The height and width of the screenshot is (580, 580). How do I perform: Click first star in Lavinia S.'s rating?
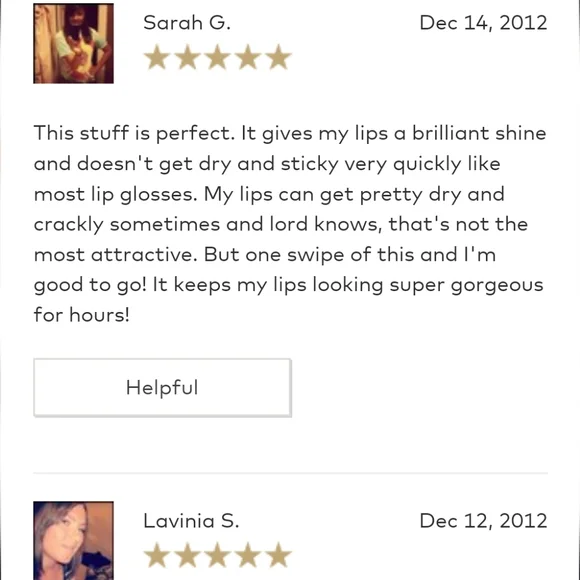(x=157, y=555)
